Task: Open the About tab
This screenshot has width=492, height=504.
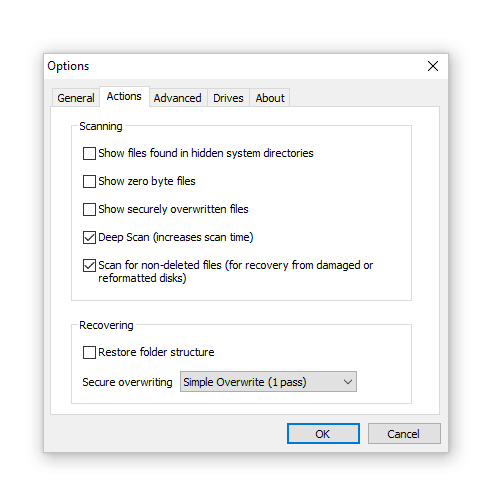Action: [270, 98]
